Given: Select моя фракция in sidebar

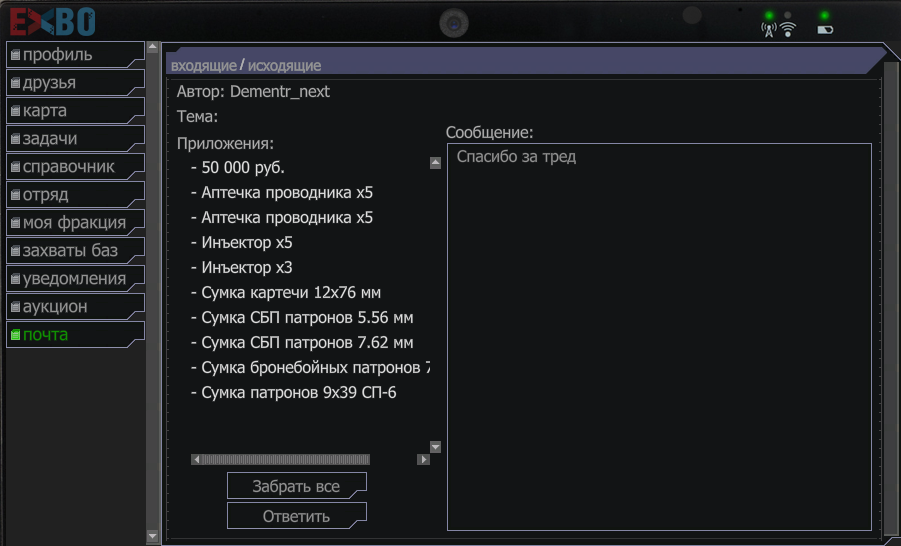Looking at the screenshot, I should 74,222.
